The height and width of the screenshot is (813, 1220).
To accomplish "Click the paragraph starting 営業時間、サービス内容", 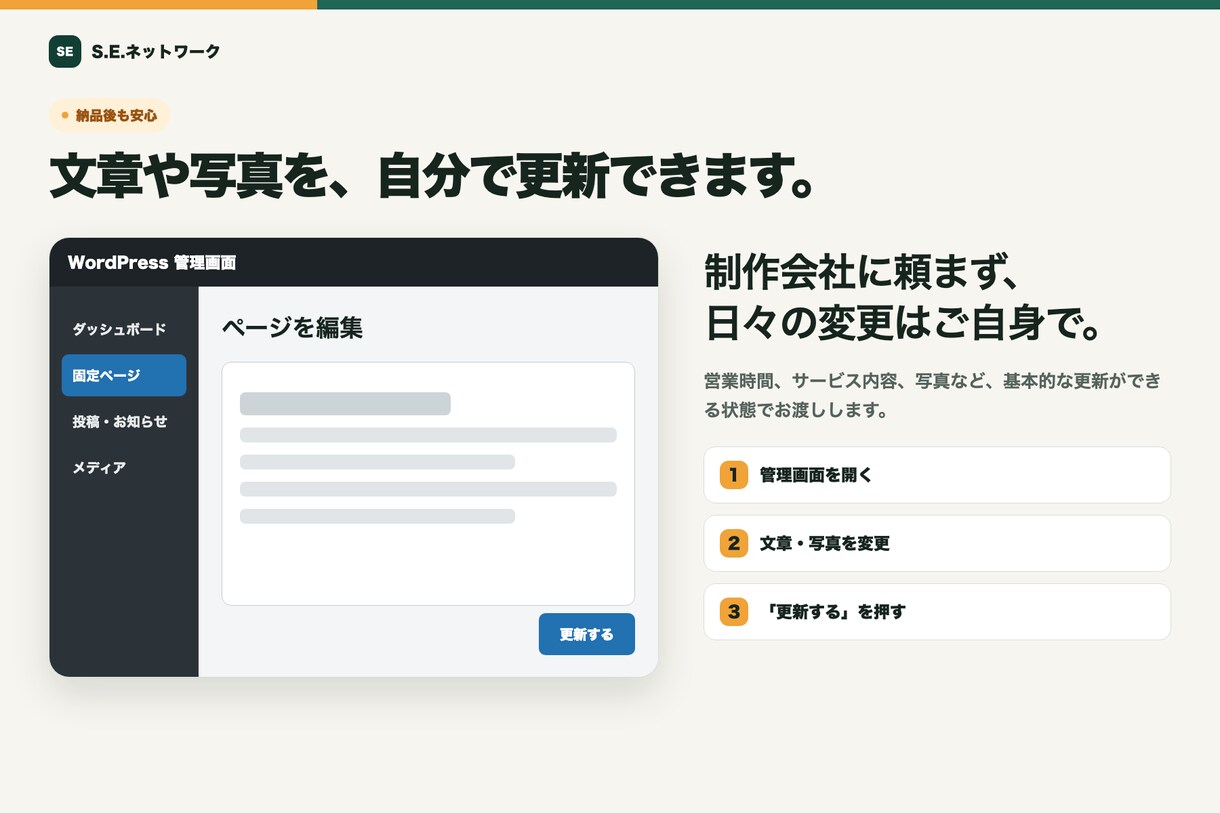I will tap(932, 395).
